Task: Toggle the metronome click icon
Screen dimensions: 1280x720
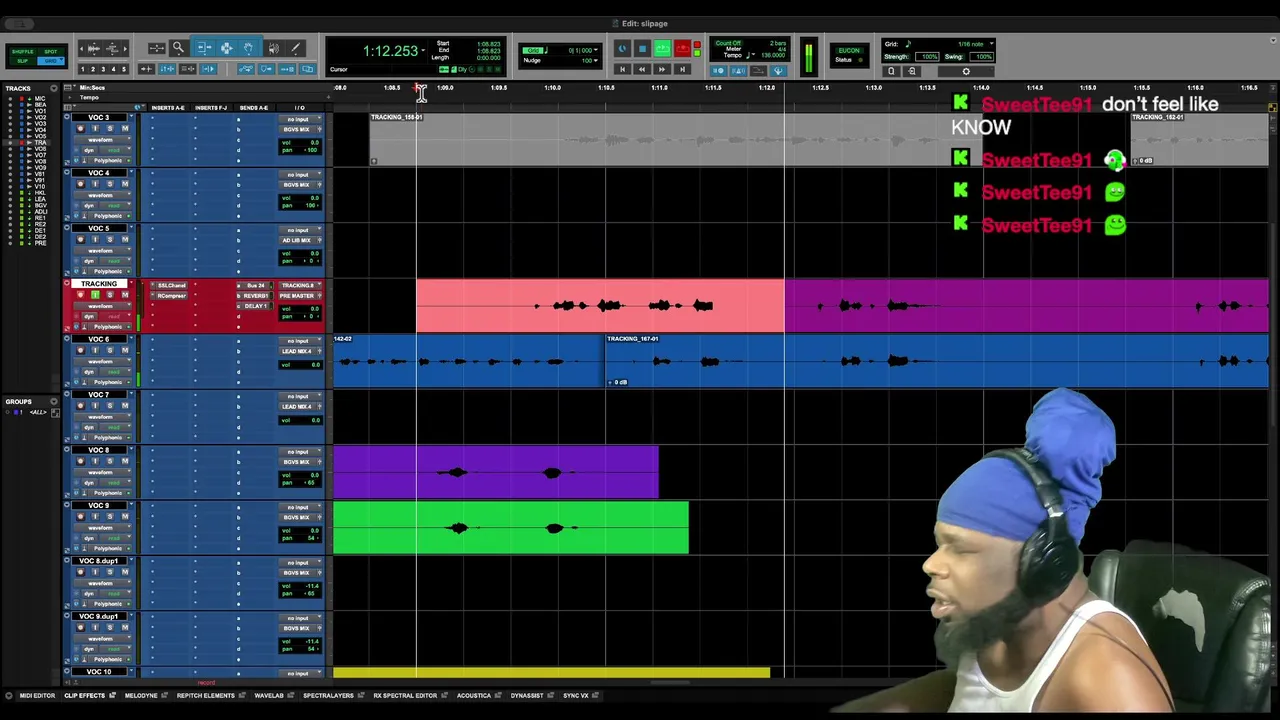Action: pos(738,70)
